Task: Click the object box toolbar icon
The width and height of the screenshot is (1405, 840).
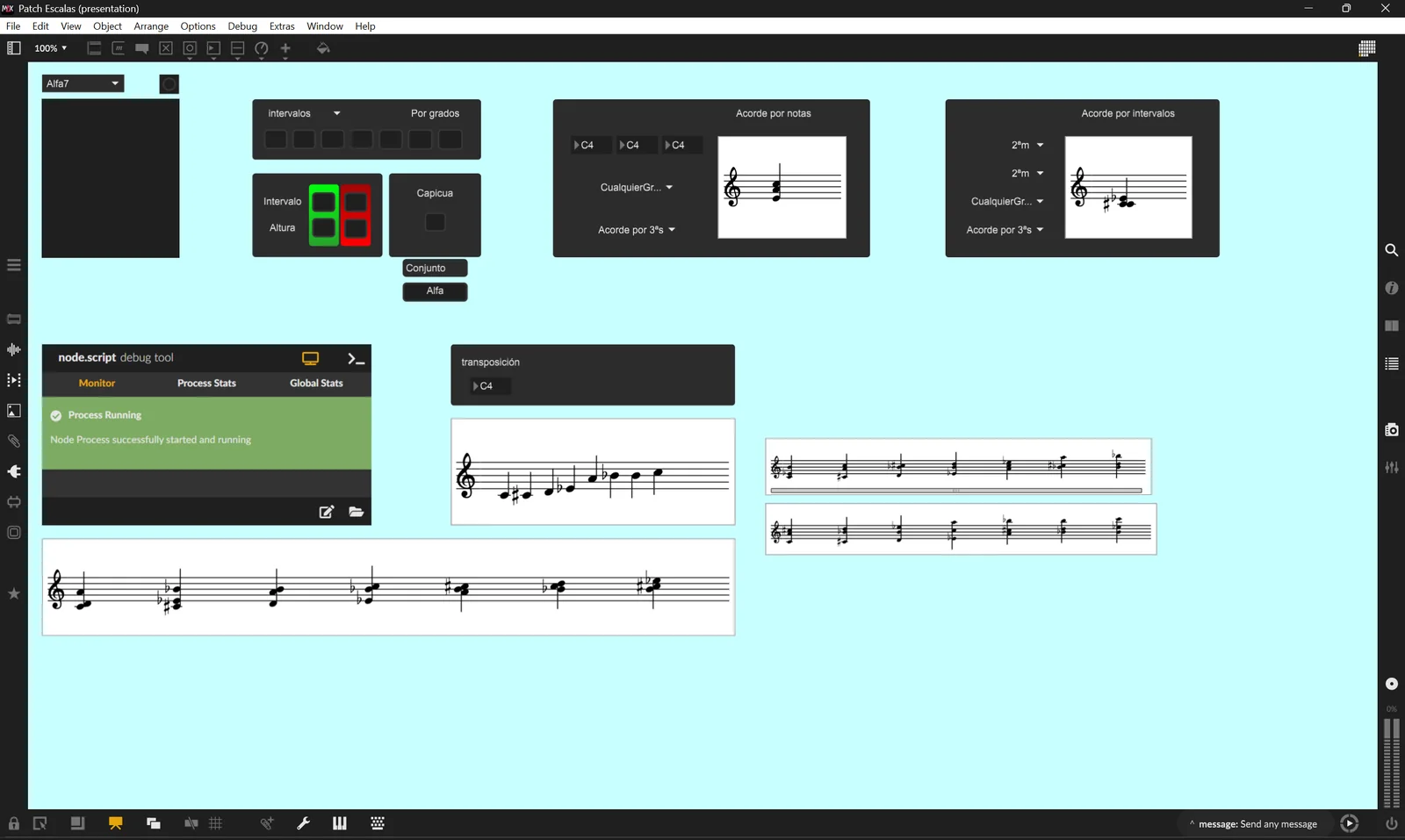Action: [94, 48]
